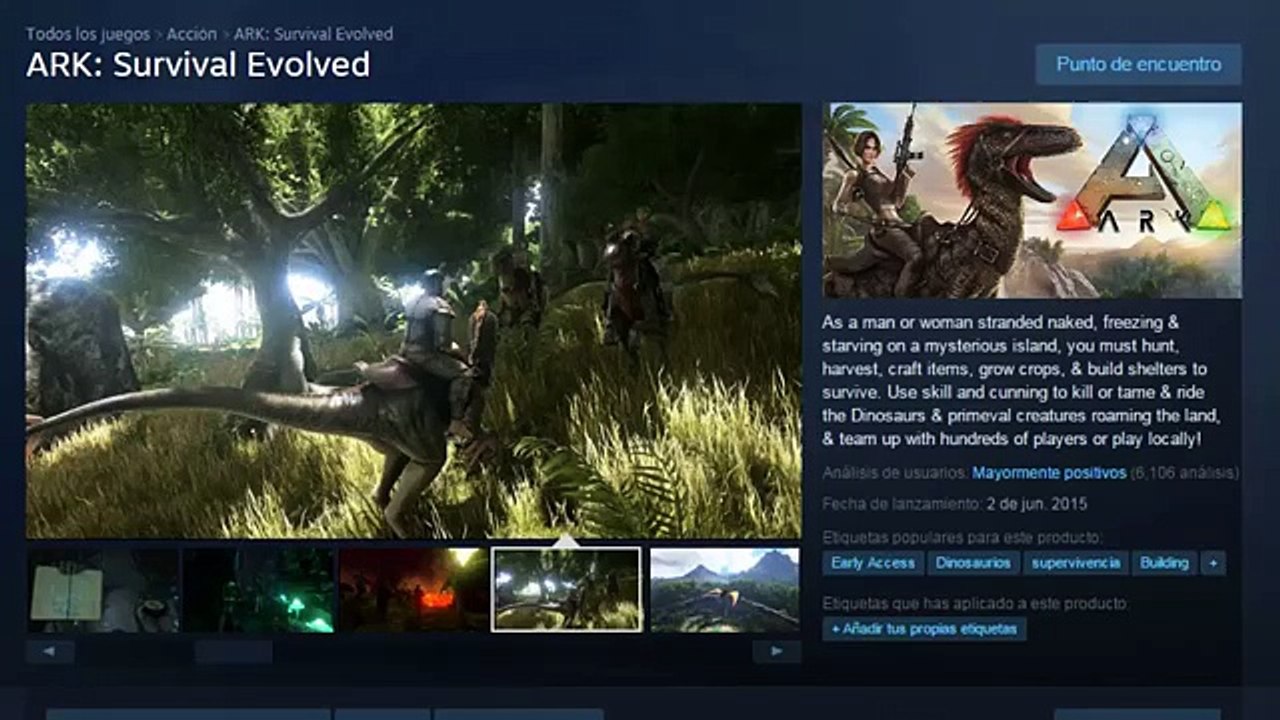Open the 'Punto de encuentro' community hub

click(1138, 64)
